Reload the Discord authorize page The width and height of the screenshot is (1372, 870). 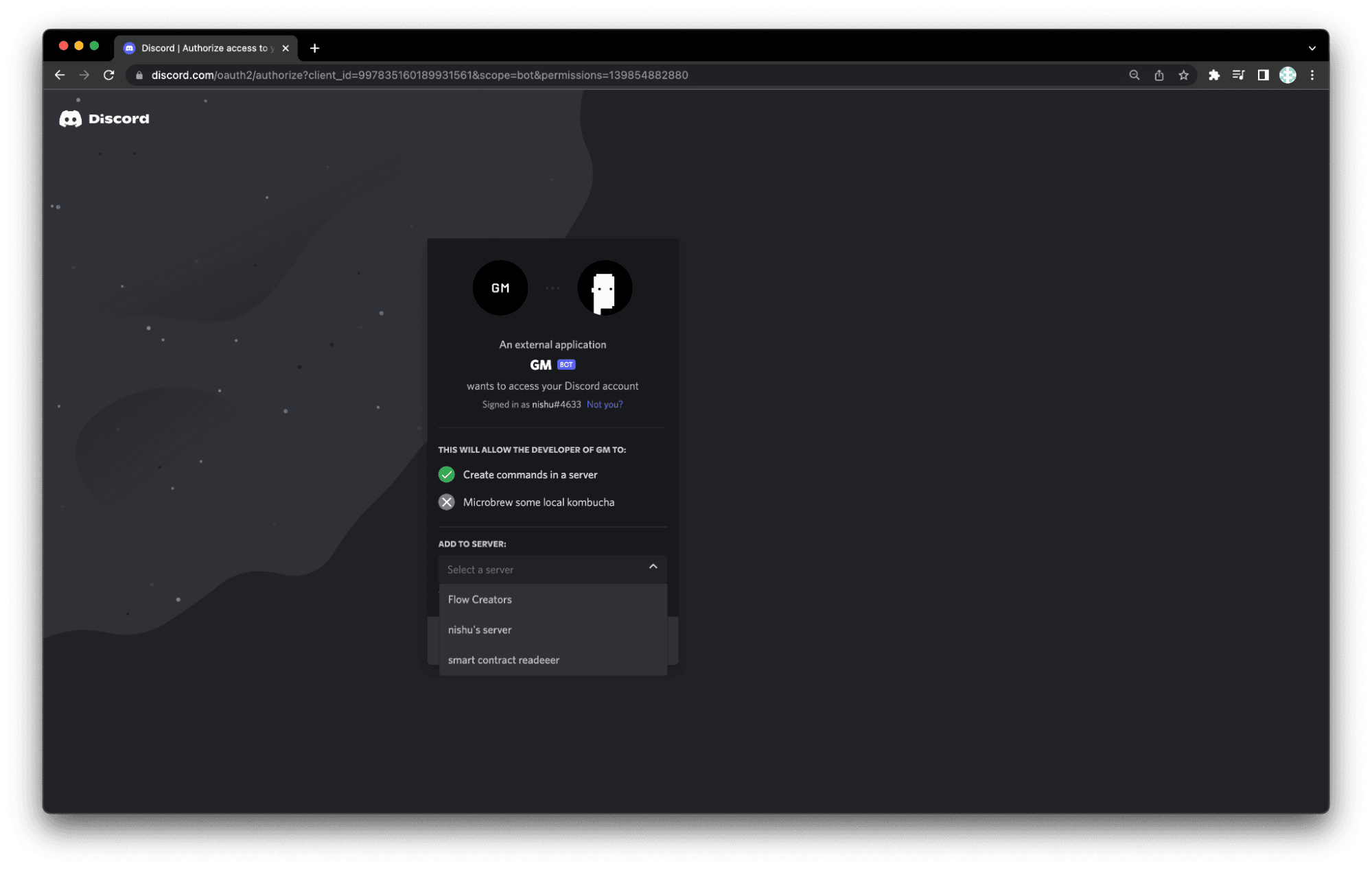pos(108,75)
